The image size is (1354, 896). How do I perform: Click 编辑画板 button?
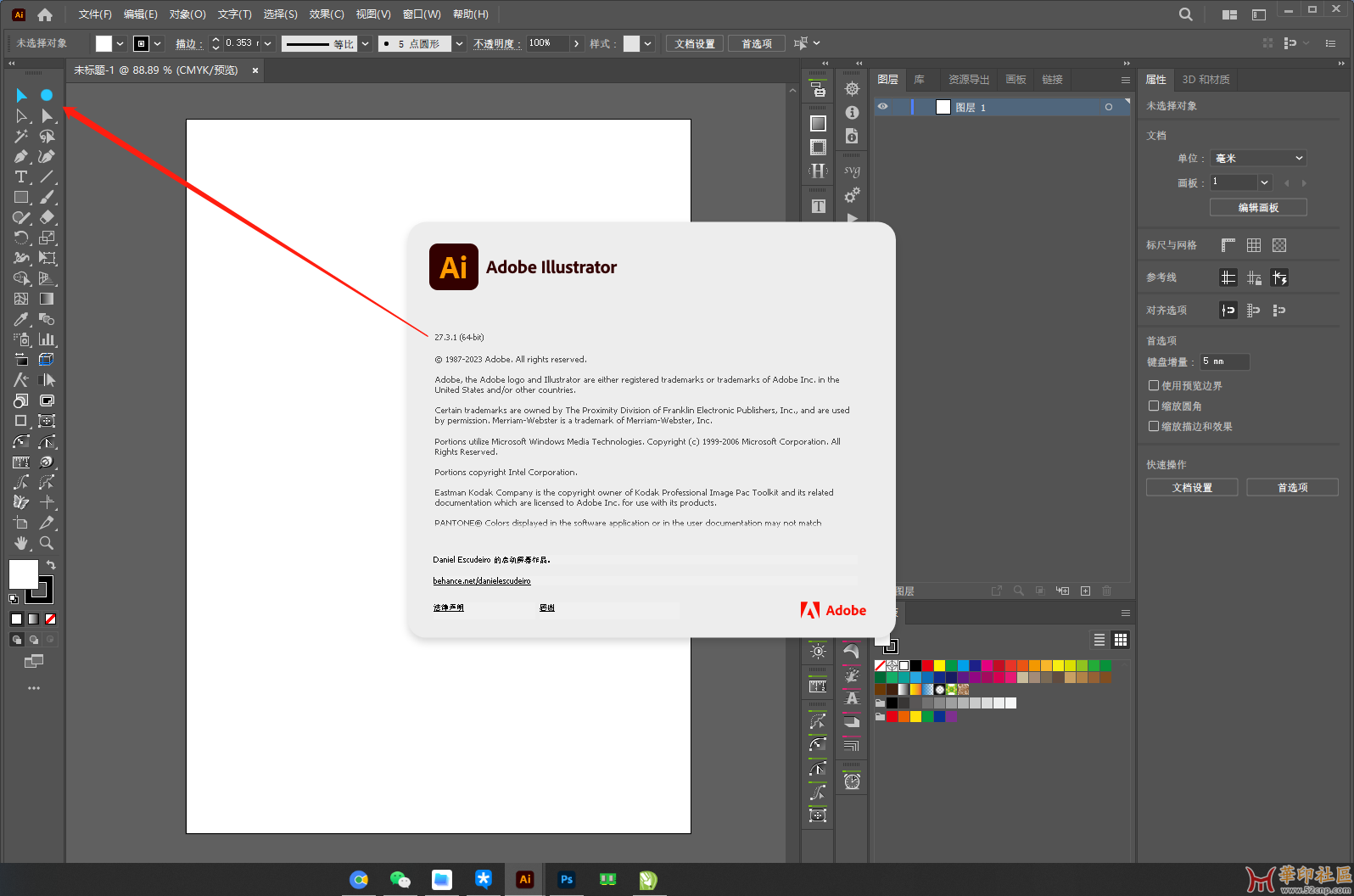point(1258,207)
